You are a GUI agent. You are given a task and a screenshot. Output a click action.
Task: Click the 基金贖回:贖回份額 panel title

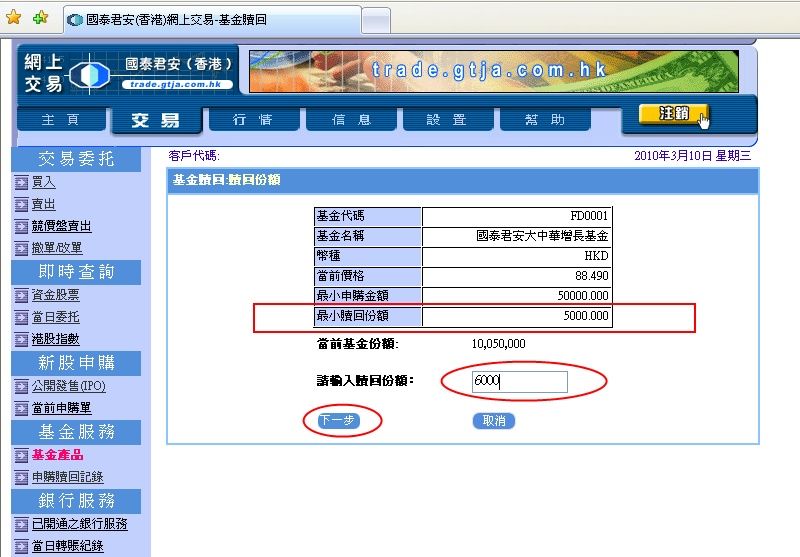pos(227,180)
